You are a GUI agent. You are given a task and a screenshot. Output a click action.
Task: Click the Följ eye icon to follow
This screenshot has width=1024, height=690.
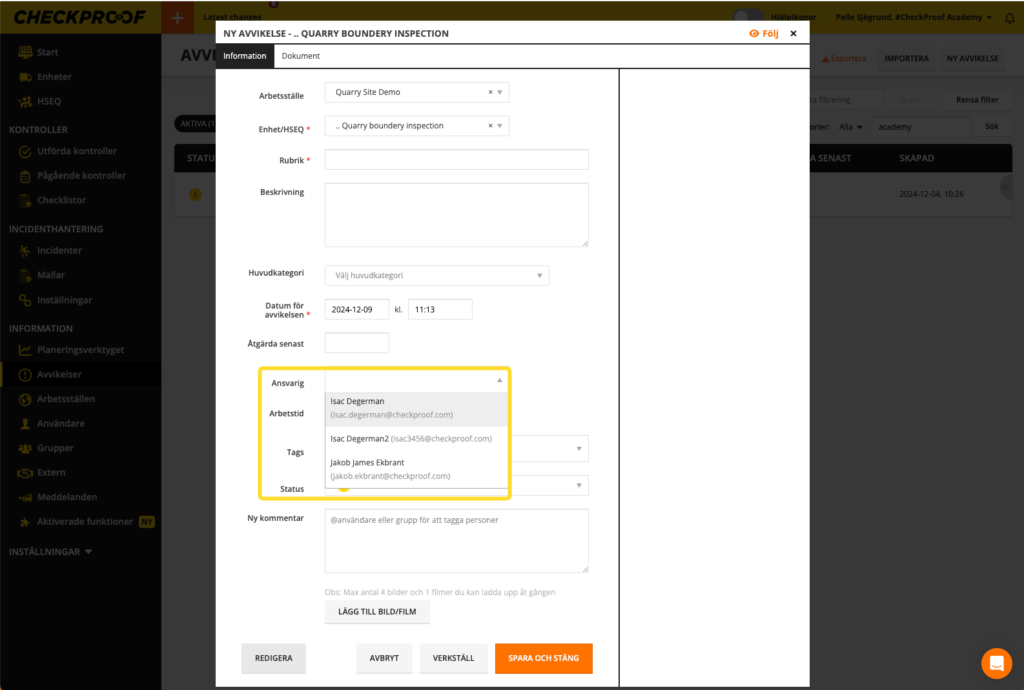click(754, 33)
